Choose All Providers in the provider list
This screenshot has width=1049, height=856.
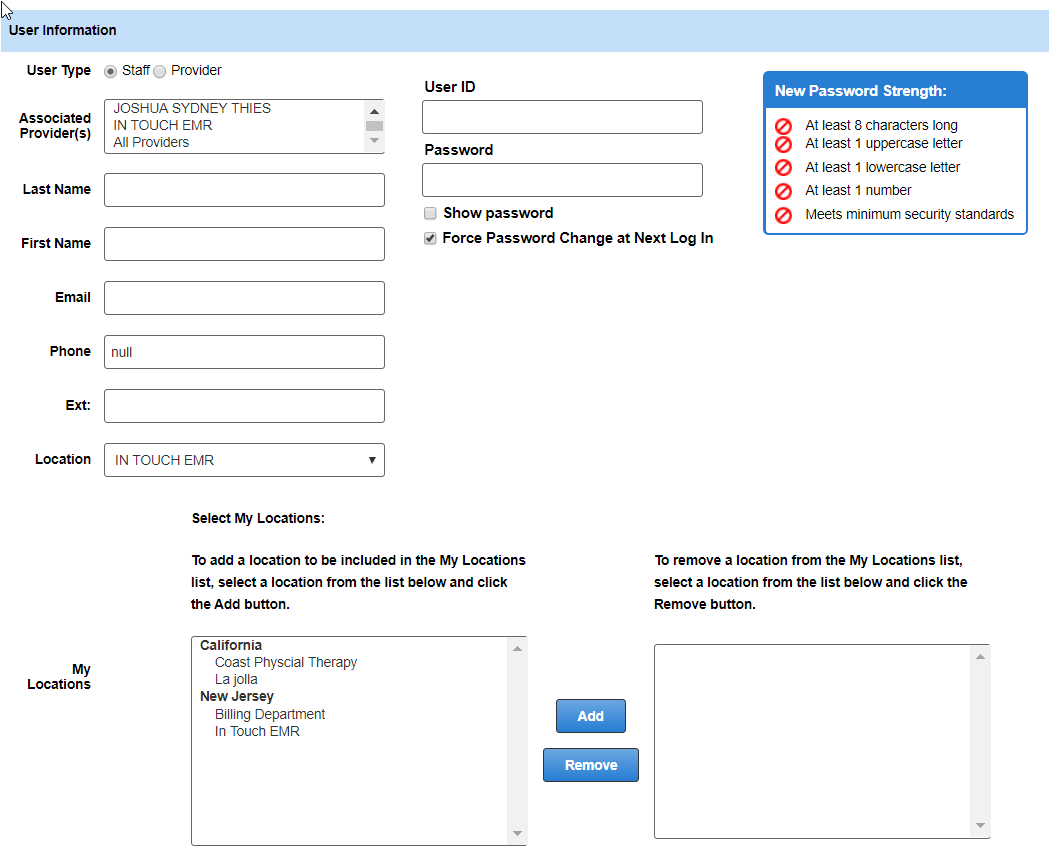(x=151, y=142)
